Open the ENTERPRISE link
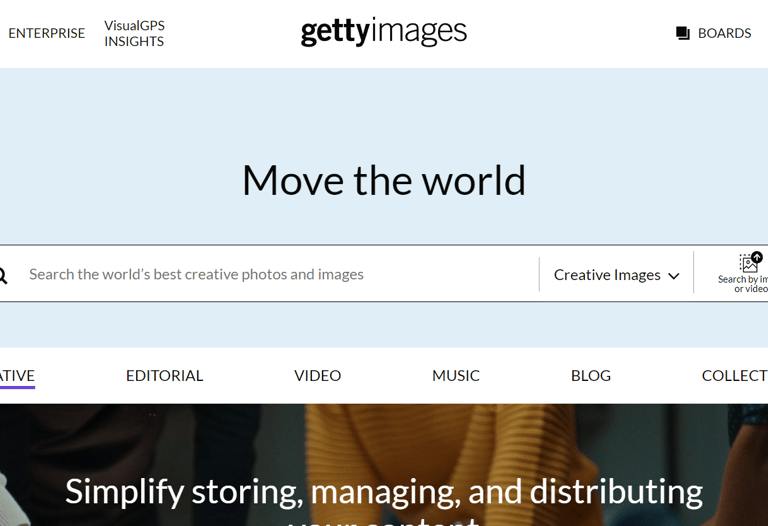 click(47, 33)
